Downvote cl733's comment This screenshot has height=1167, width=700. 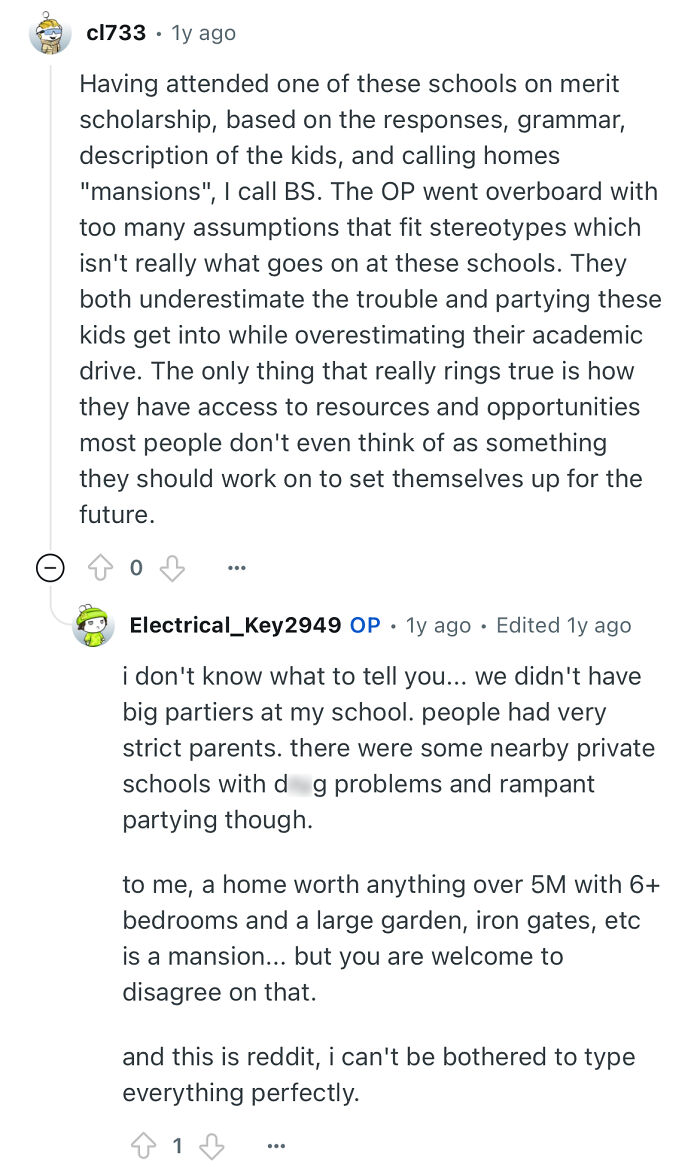[171, 567]
